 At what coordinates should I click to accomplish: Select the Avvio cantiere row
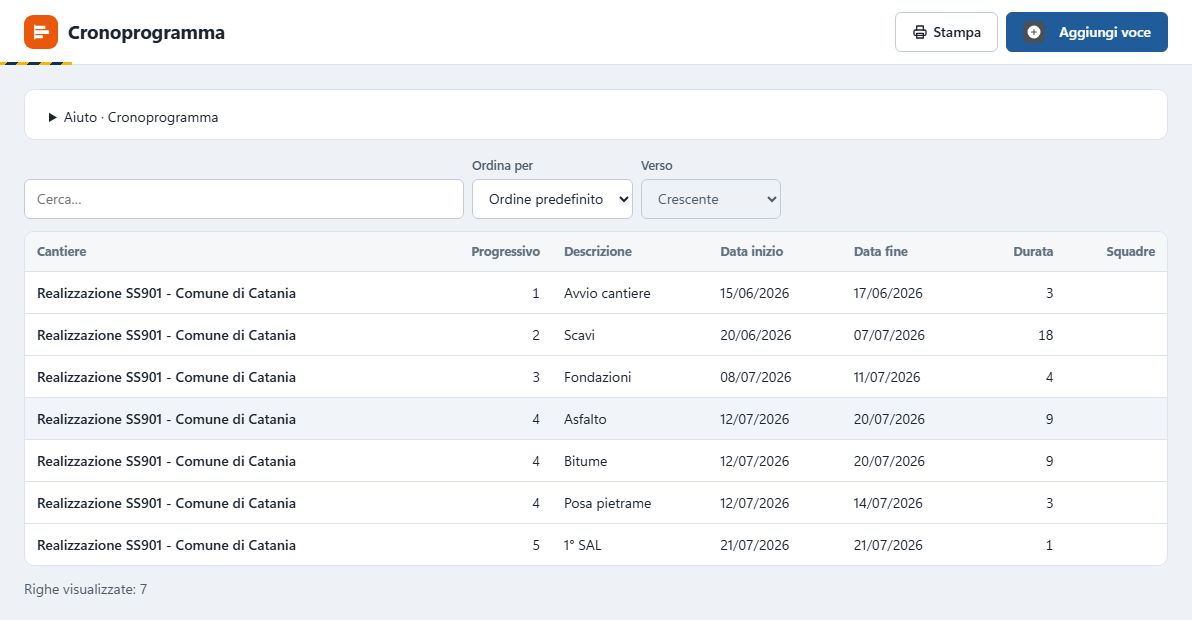596,293
